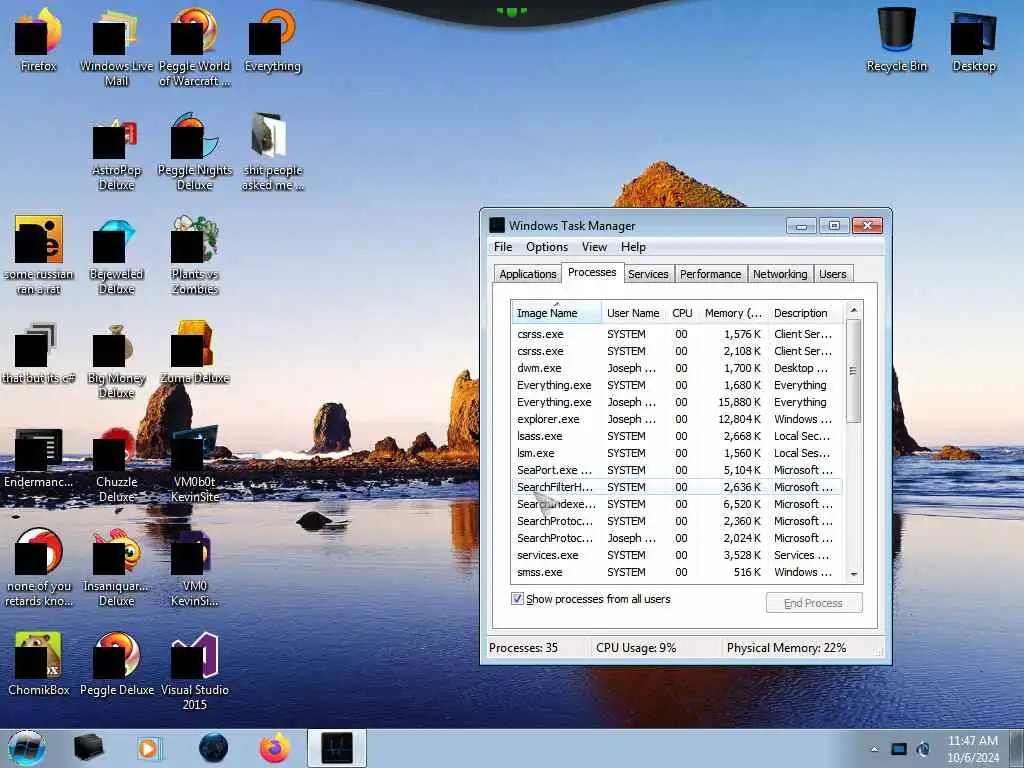Switch to the Users tab
The width and height of the screenshot is (1024, 768).
833,274
